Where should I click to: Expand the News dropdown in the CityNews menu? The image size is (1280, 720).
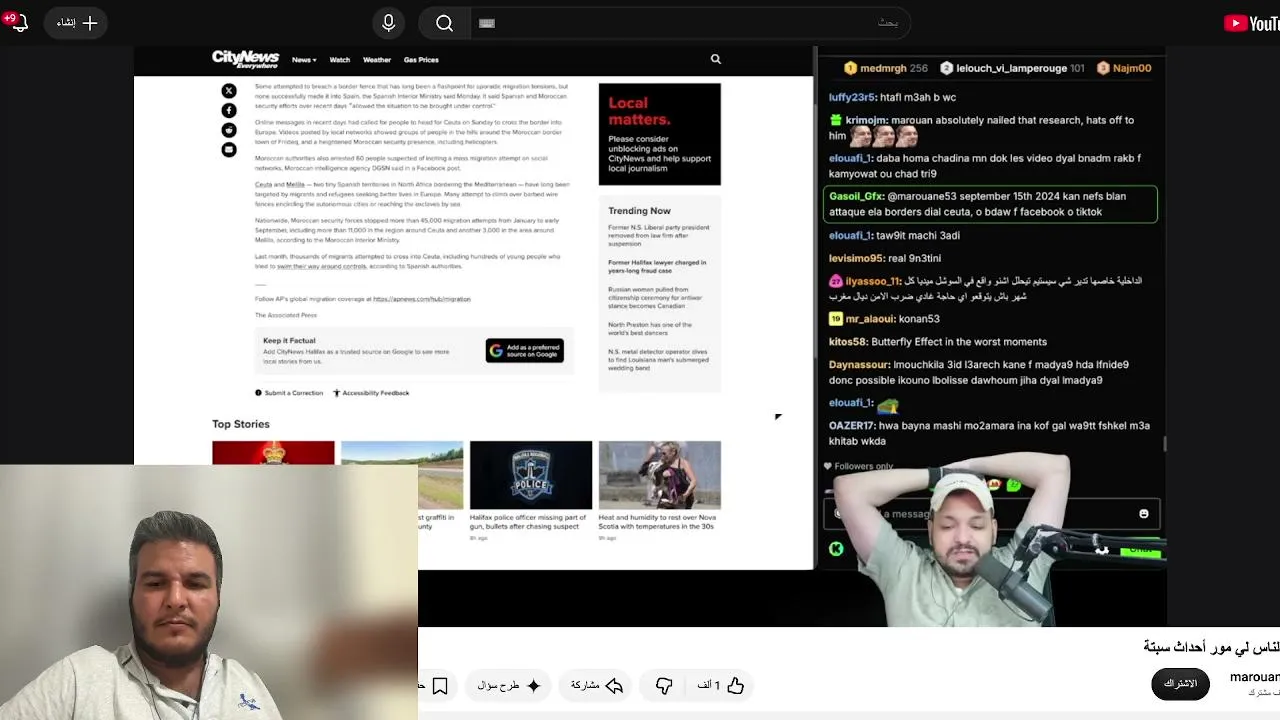coord(303,60)
